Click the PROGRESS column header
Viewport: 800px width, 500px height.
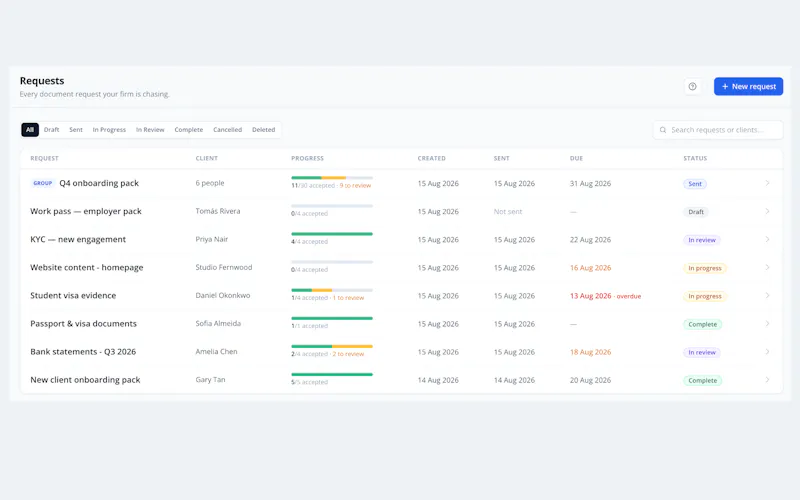pyautogui.click(x=308, y=158)
